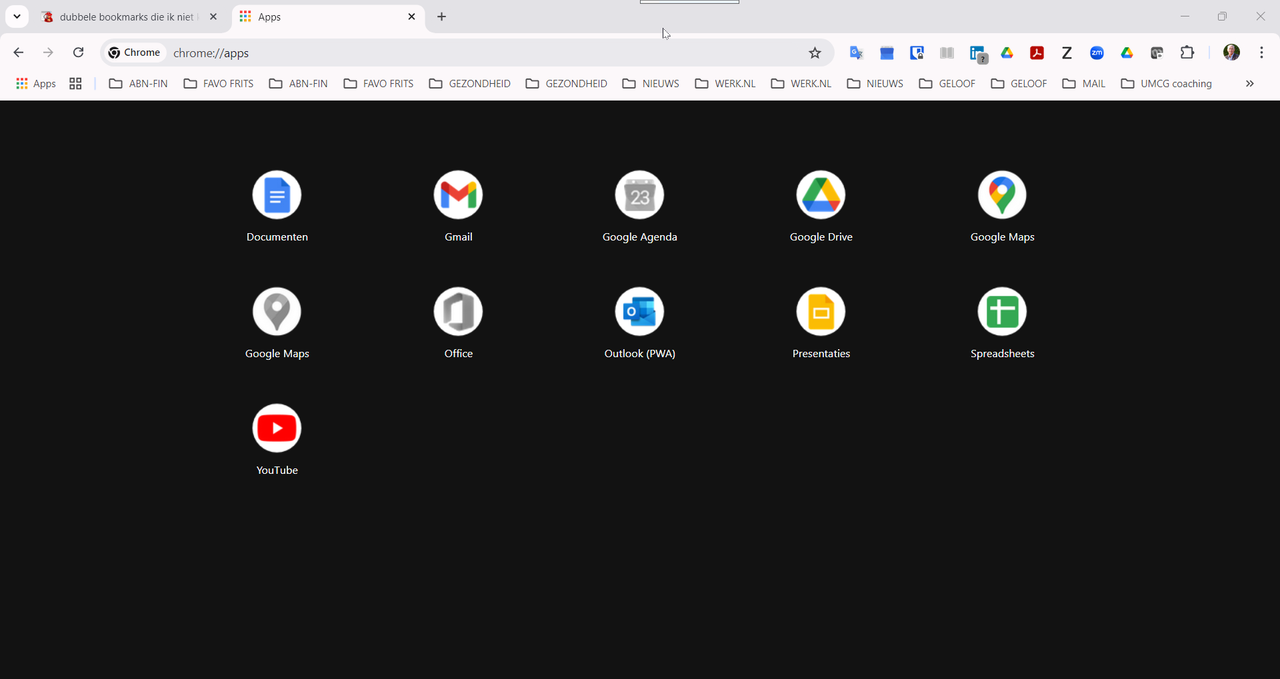Reload the current page
1280x679 pixels.
click(78, 53)
